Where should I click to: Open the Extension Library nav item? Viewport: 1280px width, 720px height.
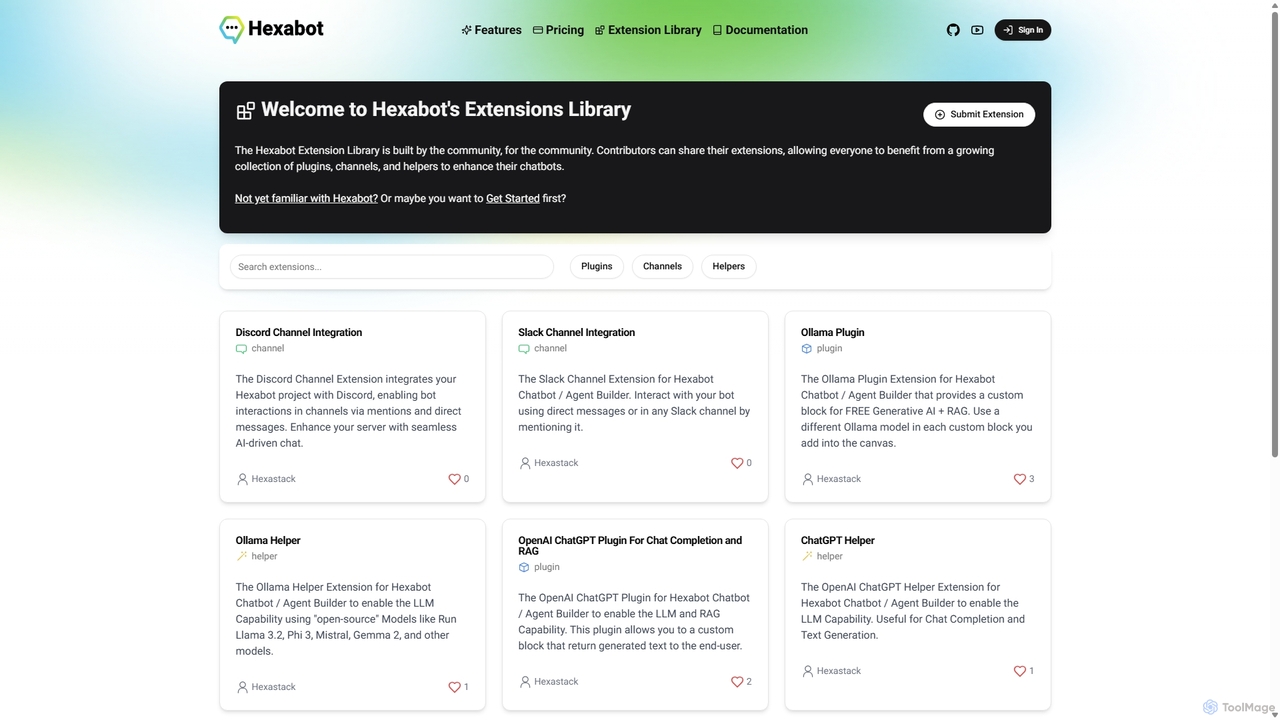[648, 30]
